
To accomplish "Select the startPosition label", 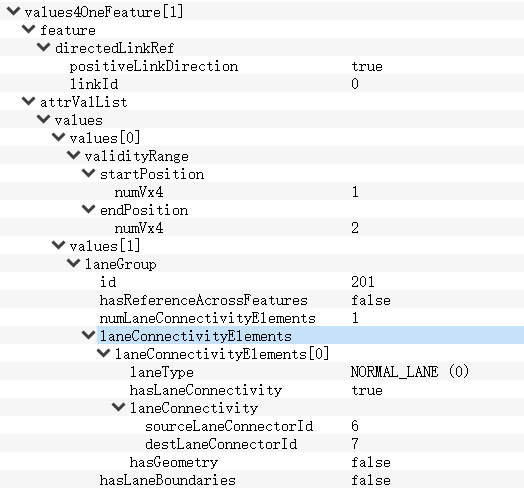I will (x=152, y=174).
